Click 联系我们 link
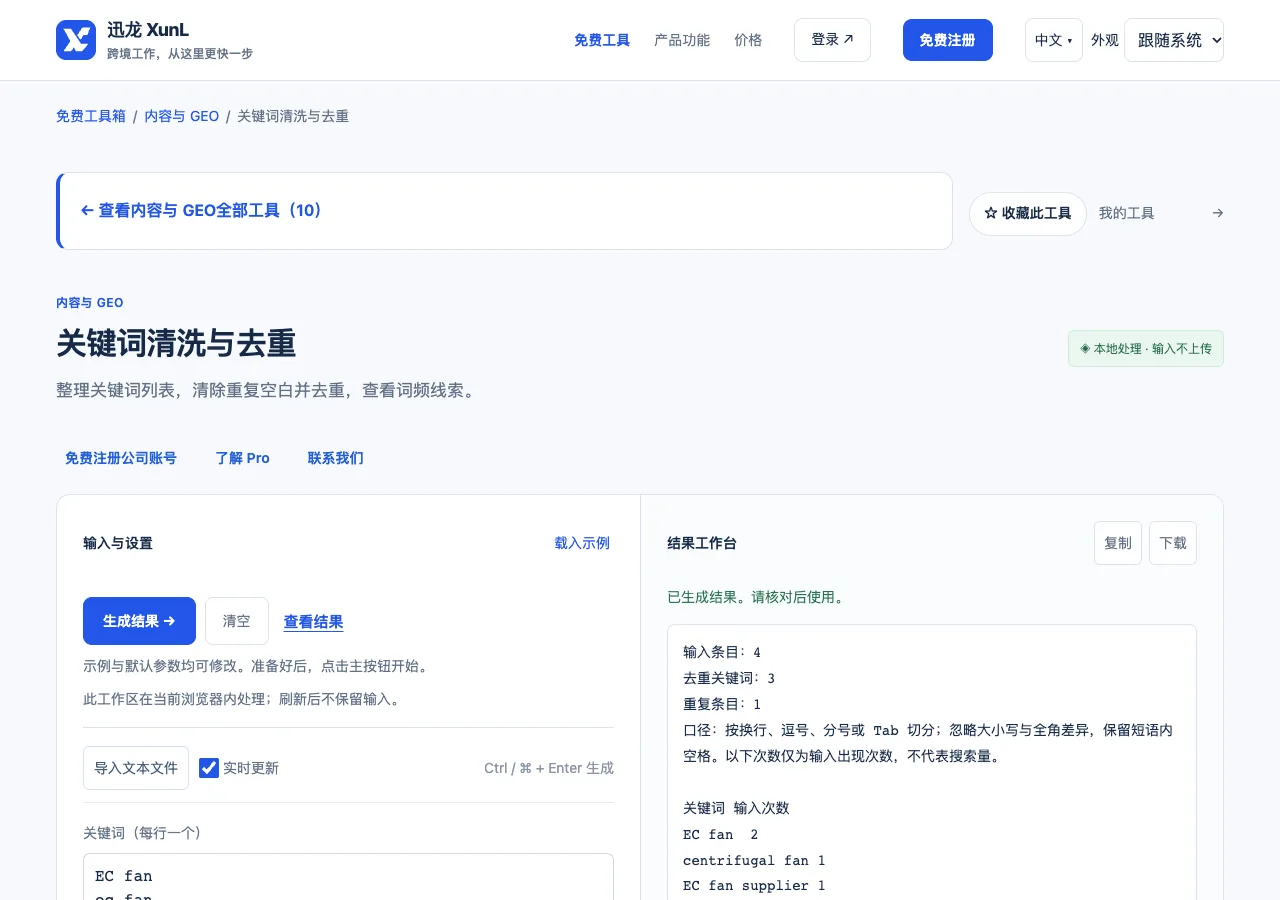The image size is (1280, 900). (x=336, y=458)
